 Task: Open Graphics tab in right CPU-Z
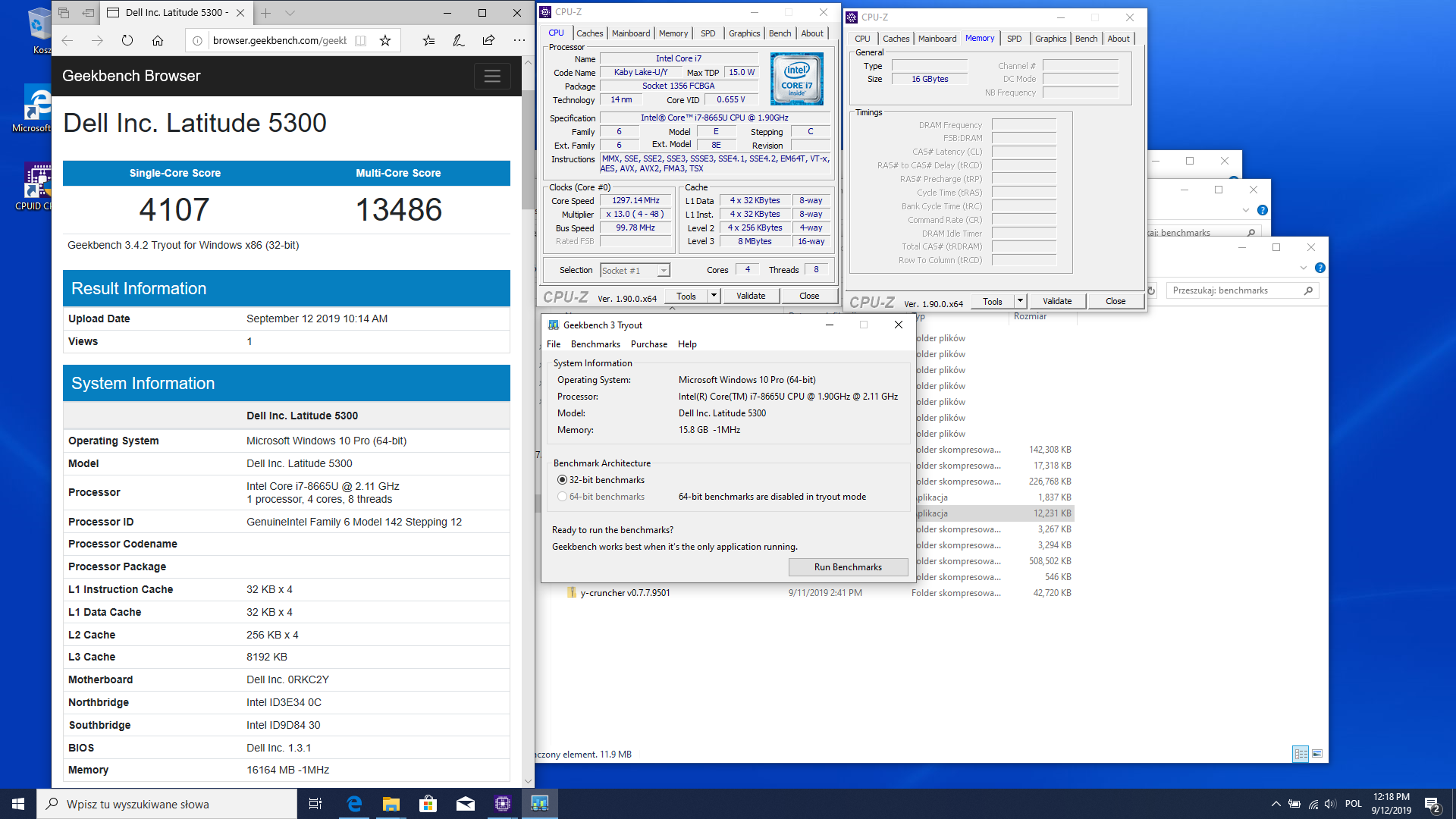(x=1050, y=39)
